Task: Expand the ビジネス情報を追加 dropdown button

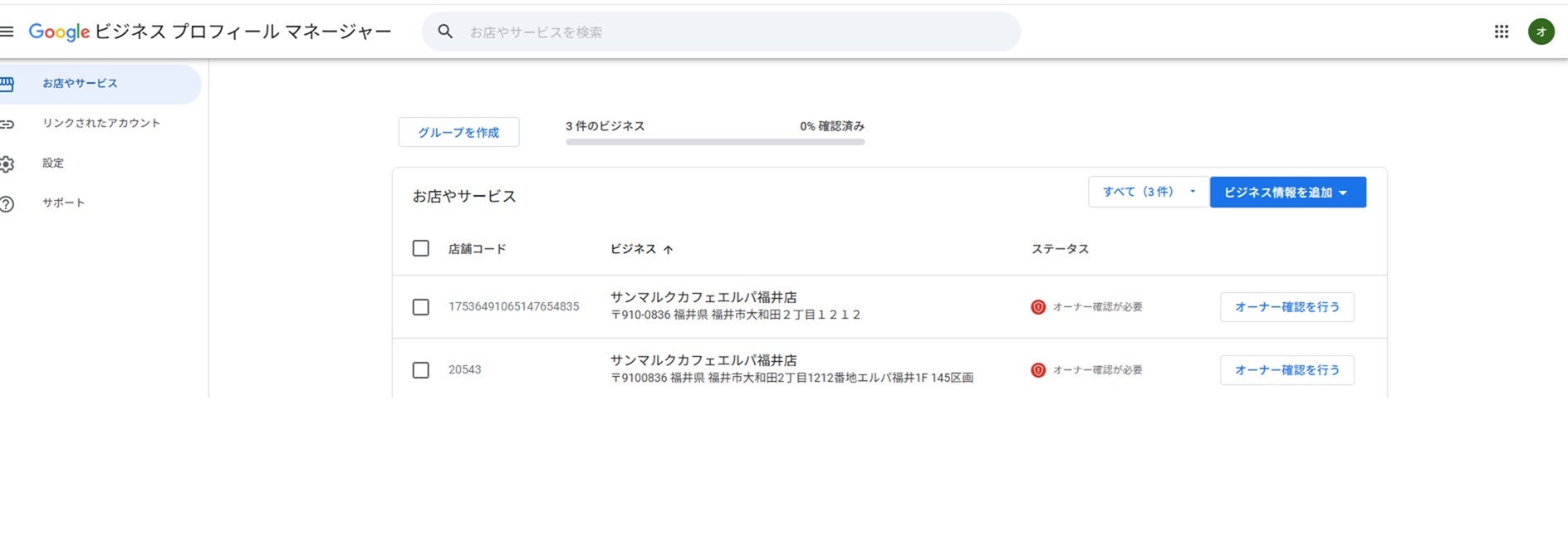Action: click(1287, 192)
